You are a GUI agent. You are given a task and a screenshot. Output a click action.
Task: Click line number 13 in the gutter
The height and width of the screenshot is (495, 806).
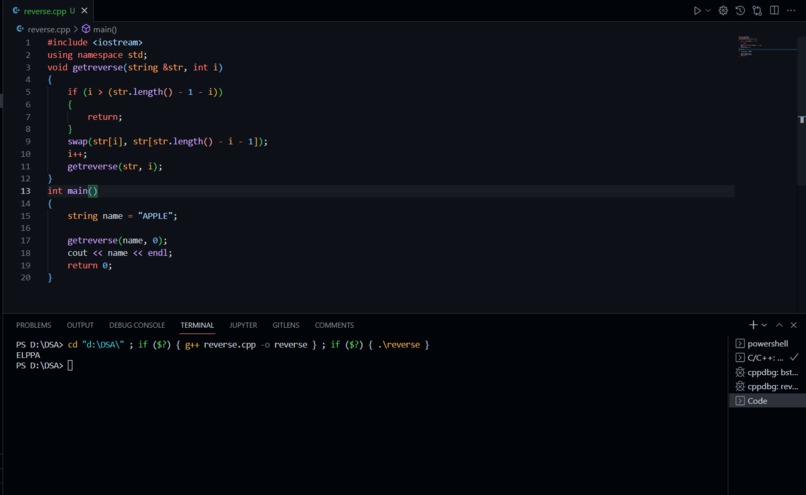coord(25,191)
